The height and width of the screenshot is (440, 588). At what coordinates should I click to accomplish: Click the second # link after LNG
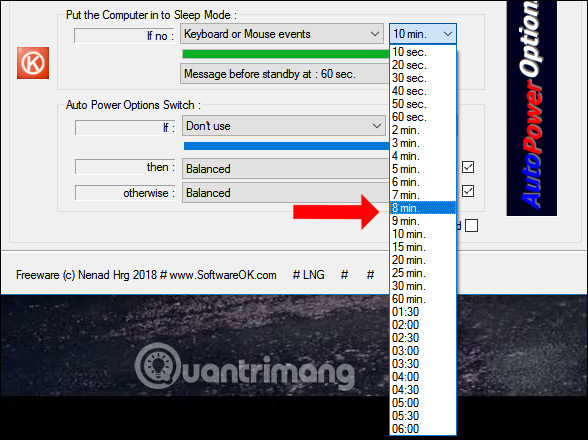(x=370, y=275)
